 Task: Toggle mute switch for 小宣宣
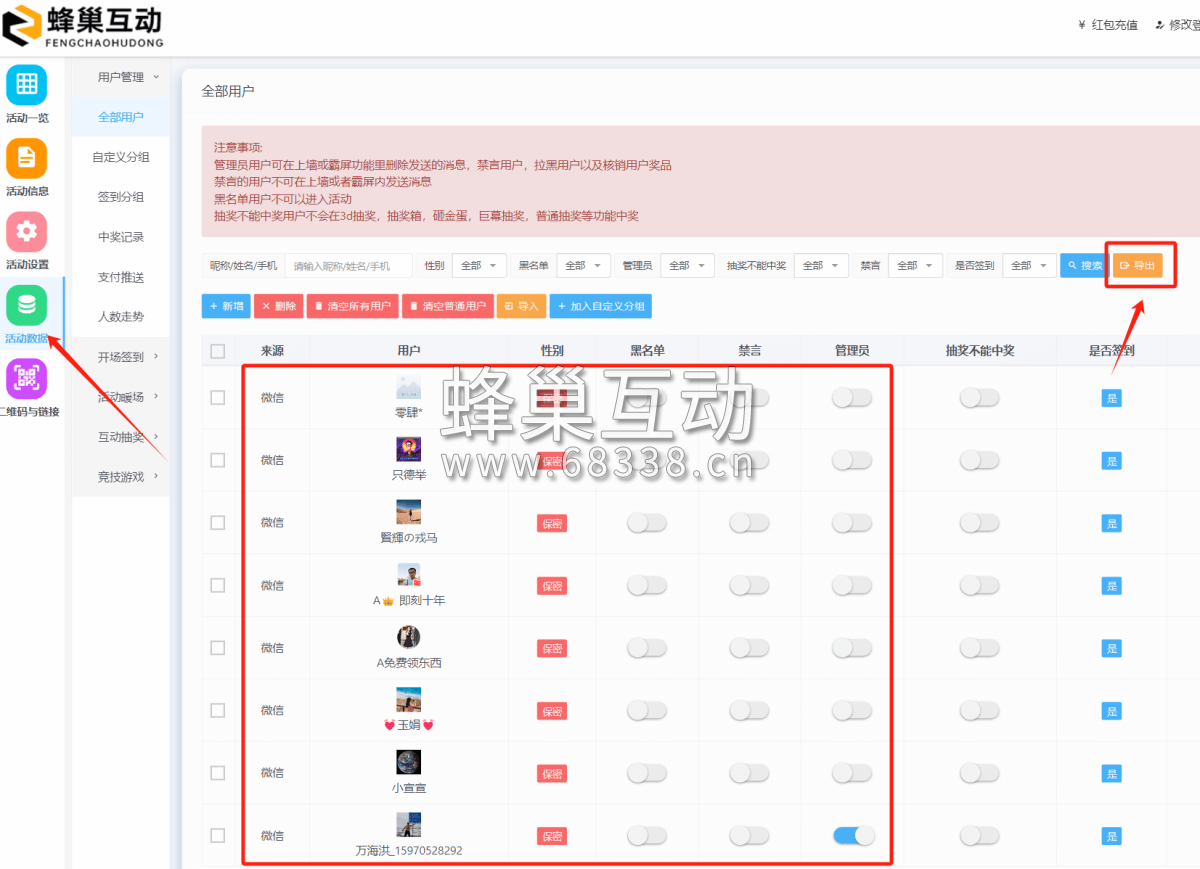[749, 772]
